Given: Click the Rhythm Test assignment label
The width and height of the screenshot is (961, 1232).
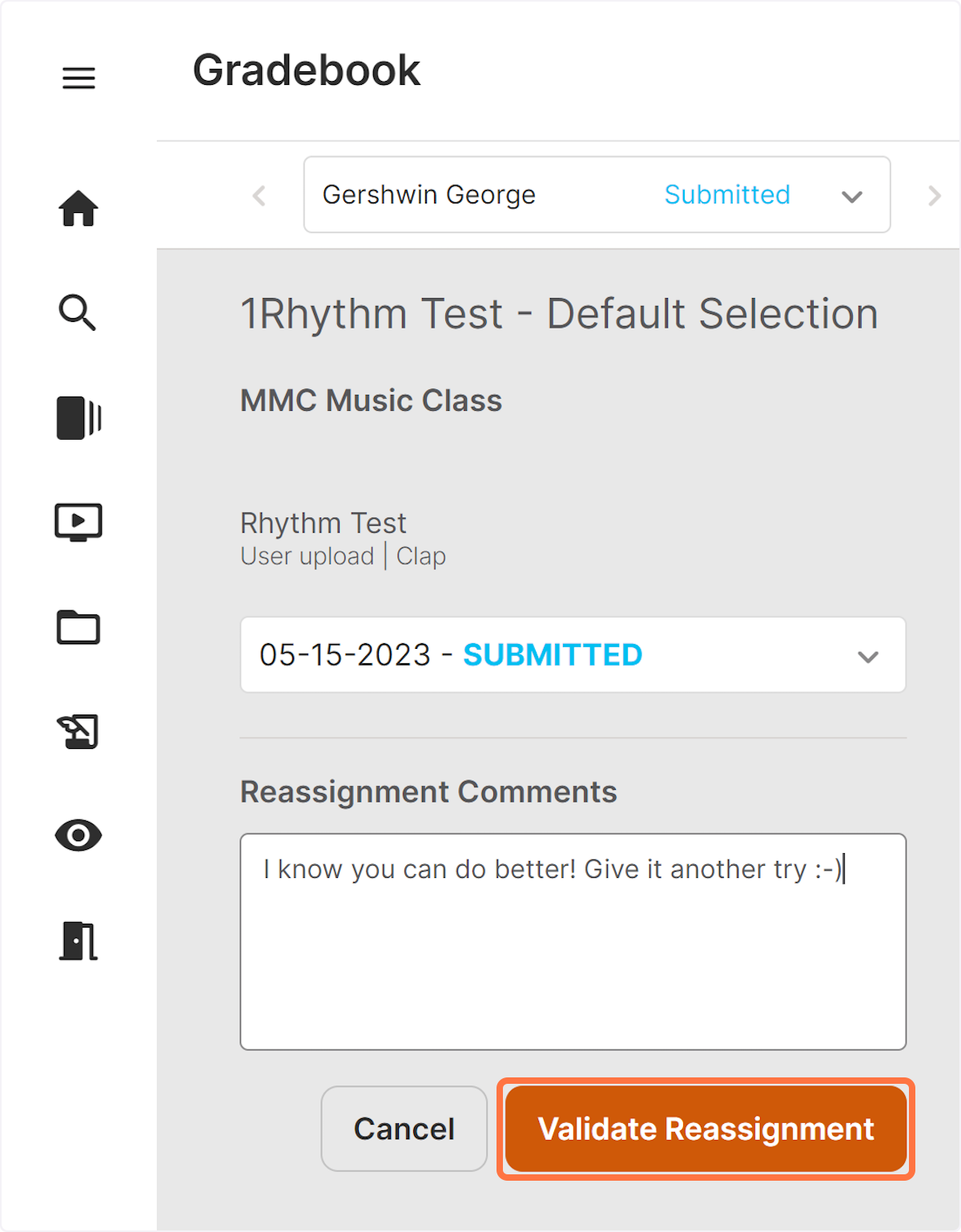Looking at the screenshot, I should (x=324, y=523).
